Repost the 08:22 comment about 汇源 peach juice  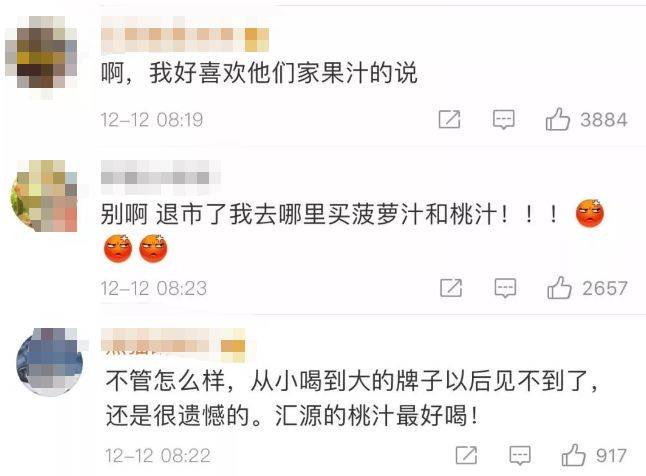tap(466, 455)
